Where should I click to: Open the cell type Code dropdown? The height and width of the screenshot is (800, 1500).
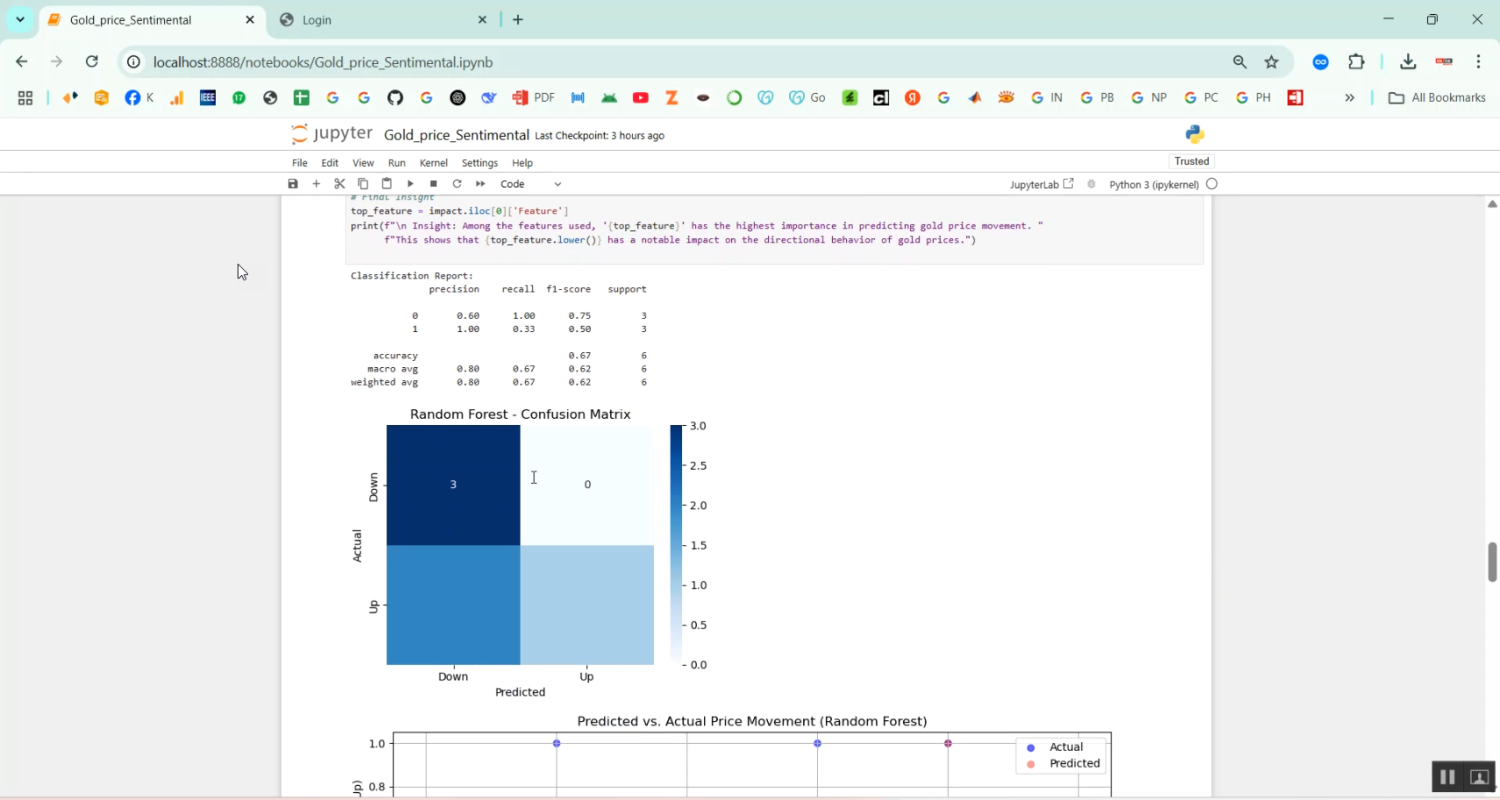pyautogui.click(x=531, y=184)
